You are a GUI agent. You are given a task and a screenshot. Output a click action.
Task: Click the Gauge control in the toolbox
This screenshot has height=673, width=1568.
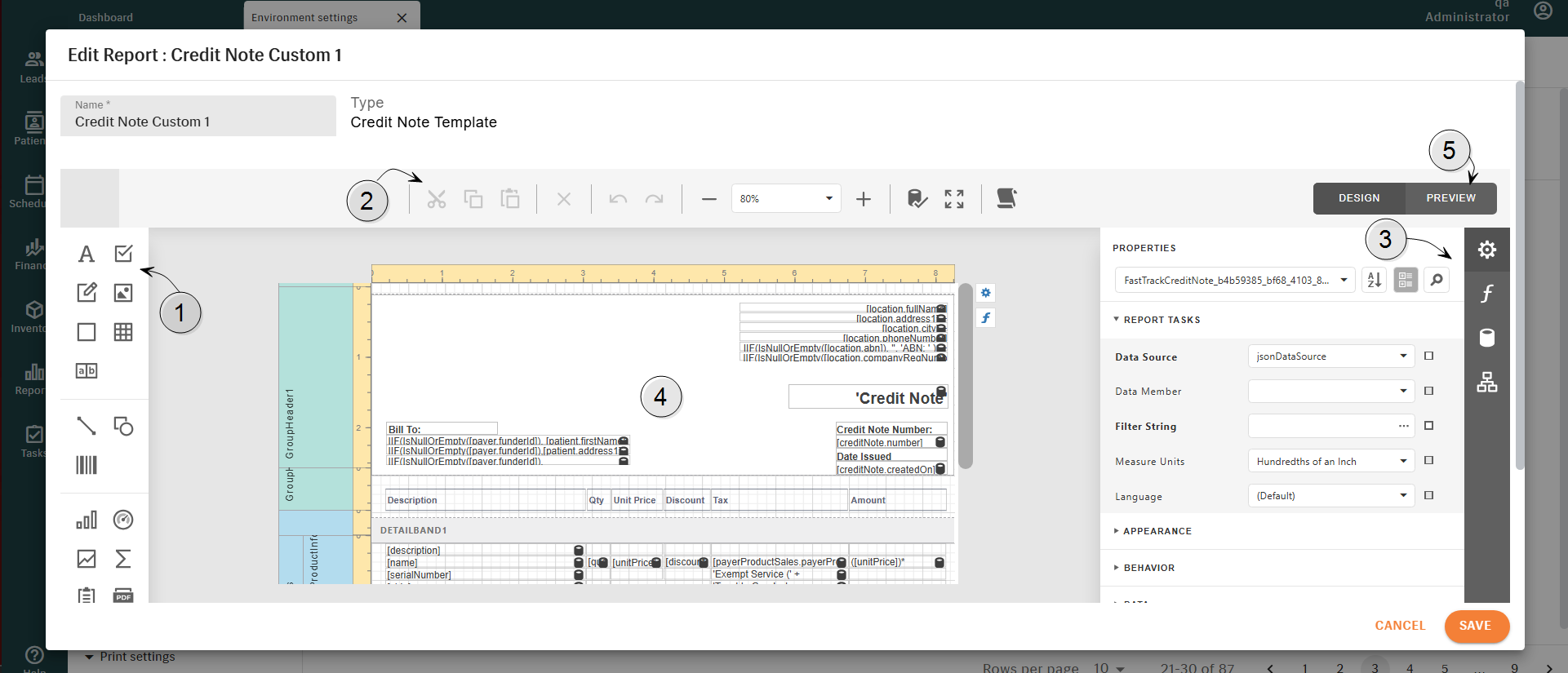coord(123,520)
